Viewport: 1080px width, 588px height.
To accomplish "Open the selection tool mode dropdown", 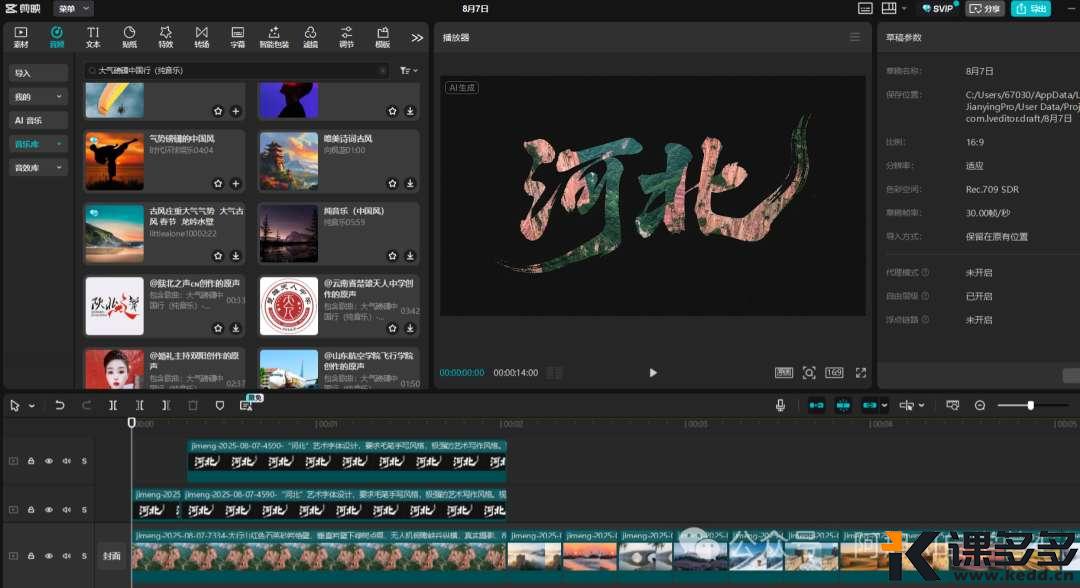I will (x=32, y=406).
